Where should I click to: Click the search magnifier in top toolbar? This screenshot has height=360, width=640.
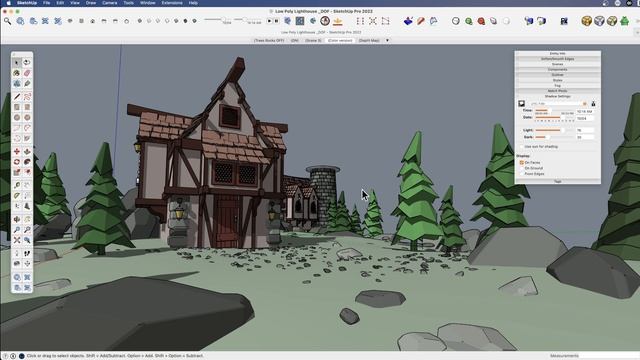tap(7, 21)
